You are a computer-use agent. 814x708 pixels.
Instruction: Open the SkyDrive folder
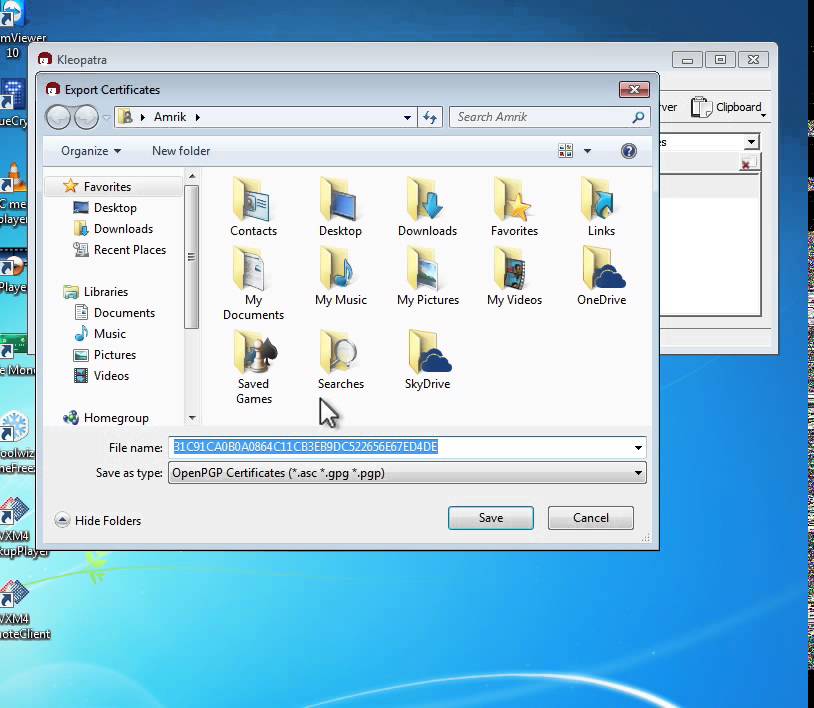point(427,360)
